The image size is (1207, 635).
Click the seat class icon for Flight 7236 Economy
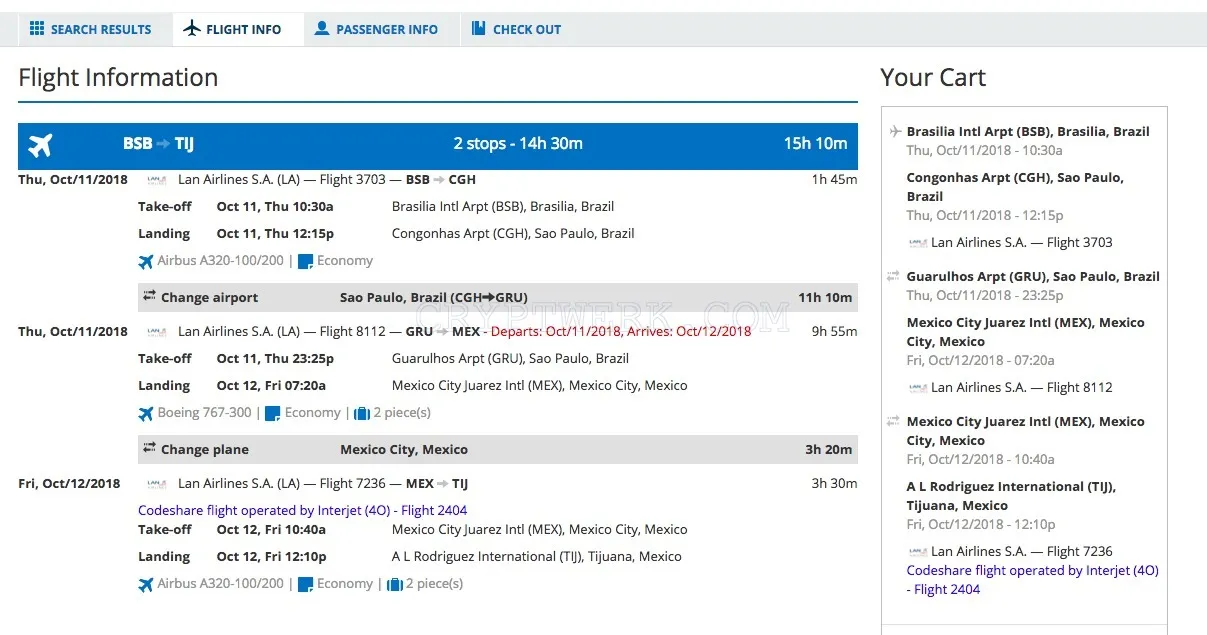(x=305, y=585)
